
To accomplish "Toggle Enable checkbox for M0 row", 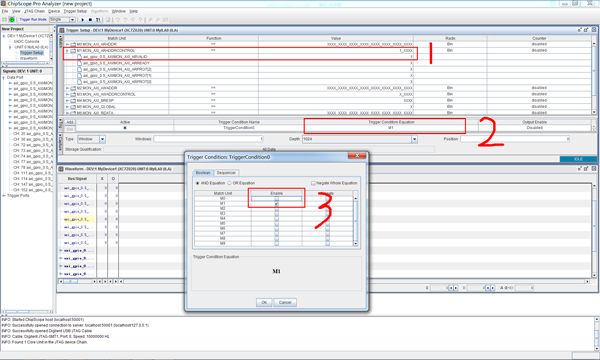I will click(277, 199).
